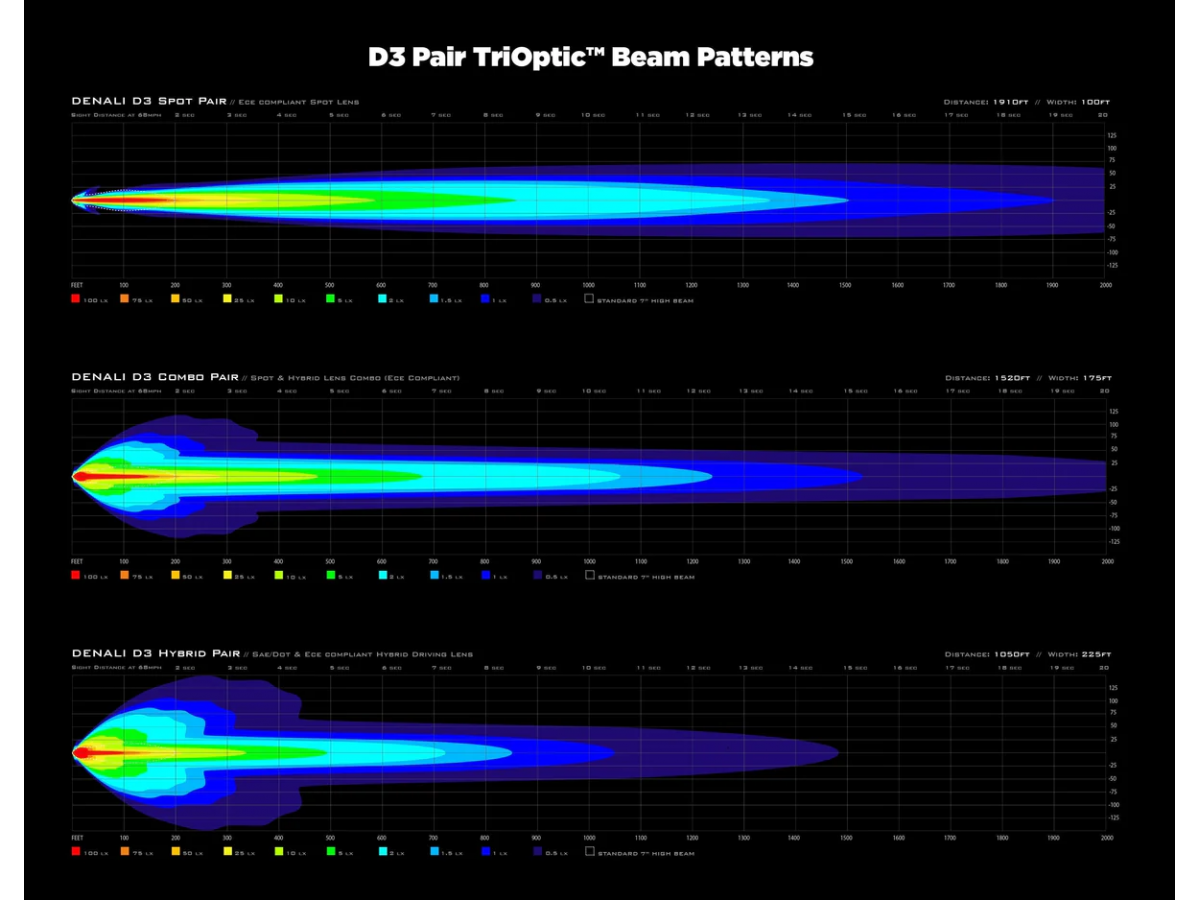Click the lime 10 lx swatch in Combo Pair legend
Image resolution: width=1200 pixels, height=900 pixels.
coord(279,576)
